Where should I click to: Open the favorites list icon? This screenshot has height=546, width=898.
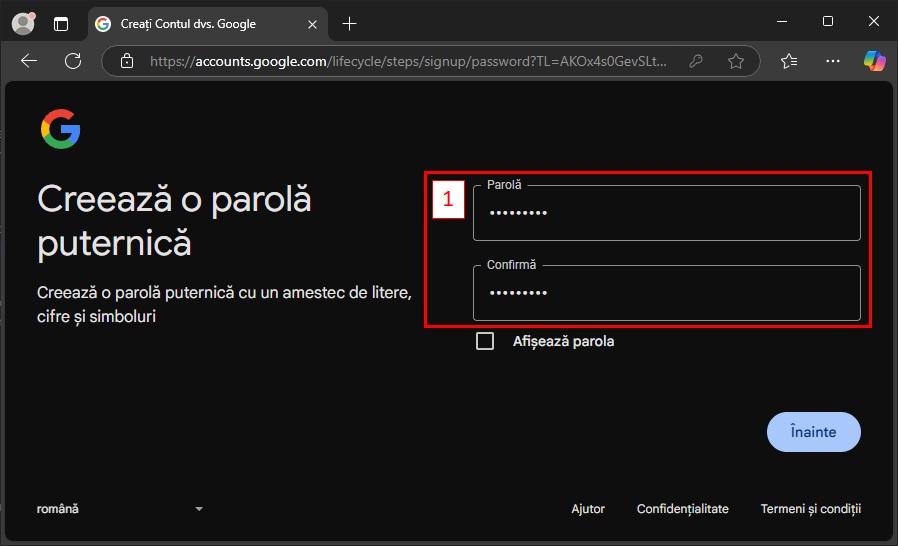point(789,61)
